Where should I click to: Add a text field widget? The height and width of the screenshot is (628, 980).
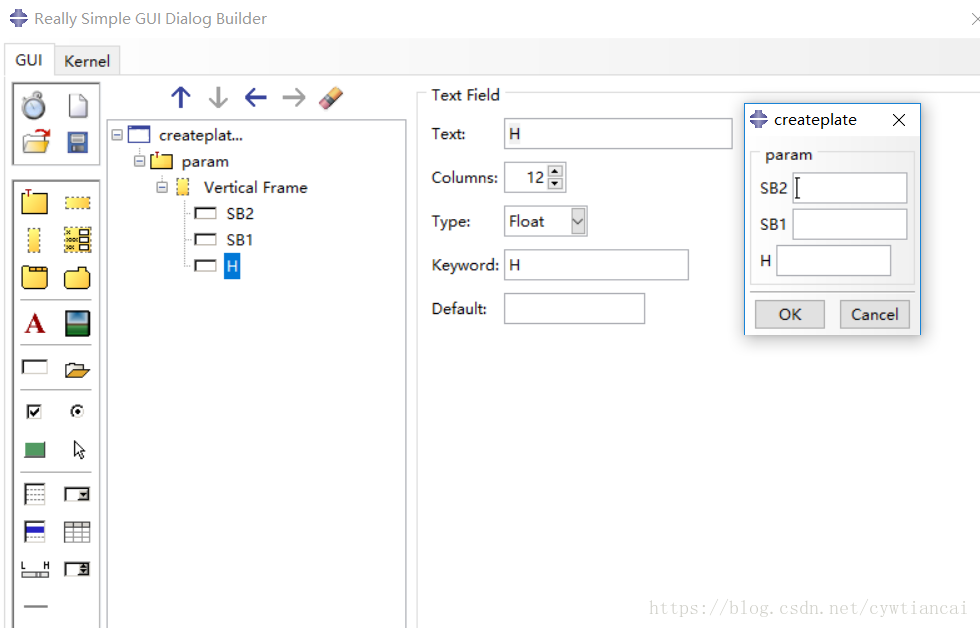34,367
